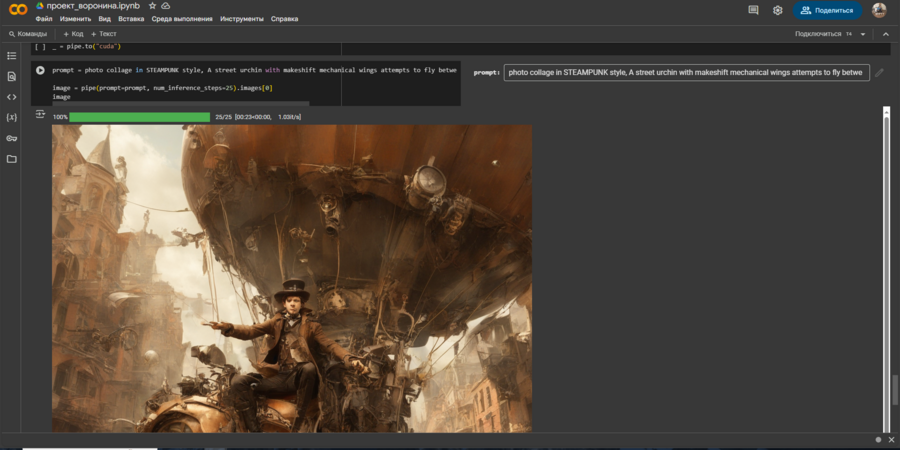Screen dimensions: 900x450
Task: Open the table of contents panel
Action: pyautogui.click(x=12, y=55)
